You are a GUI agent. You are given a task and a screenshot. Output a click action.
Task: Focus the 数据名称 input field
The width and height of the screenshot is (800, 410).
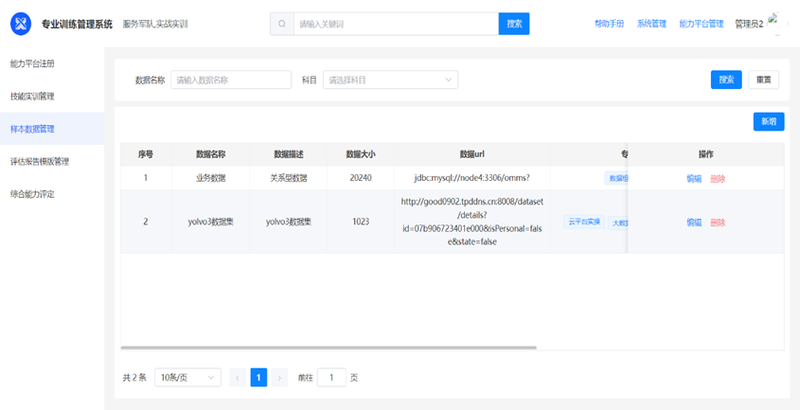tap(231, 80)
